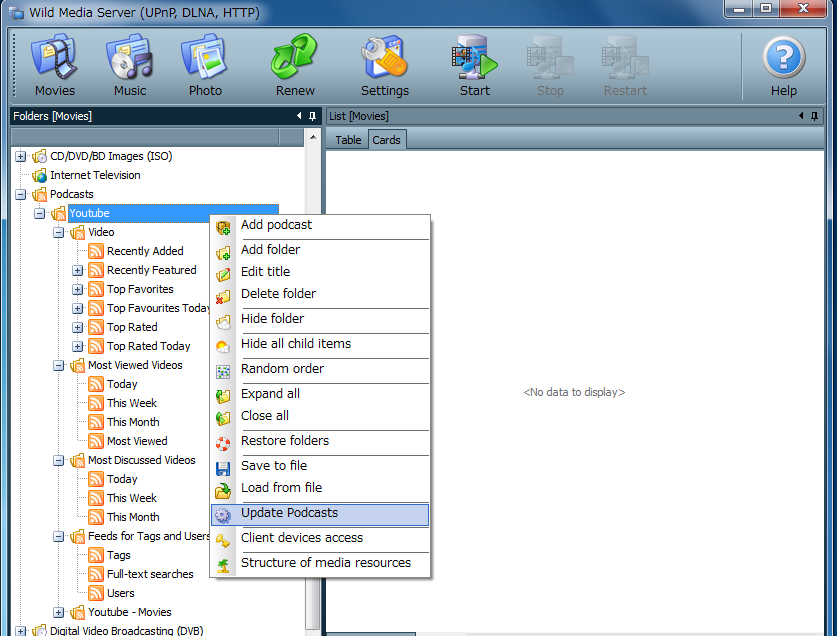The image size is (837, 636).
Task: Select This Month under Most Discussed Videos
Action: (x=133, y=517)
